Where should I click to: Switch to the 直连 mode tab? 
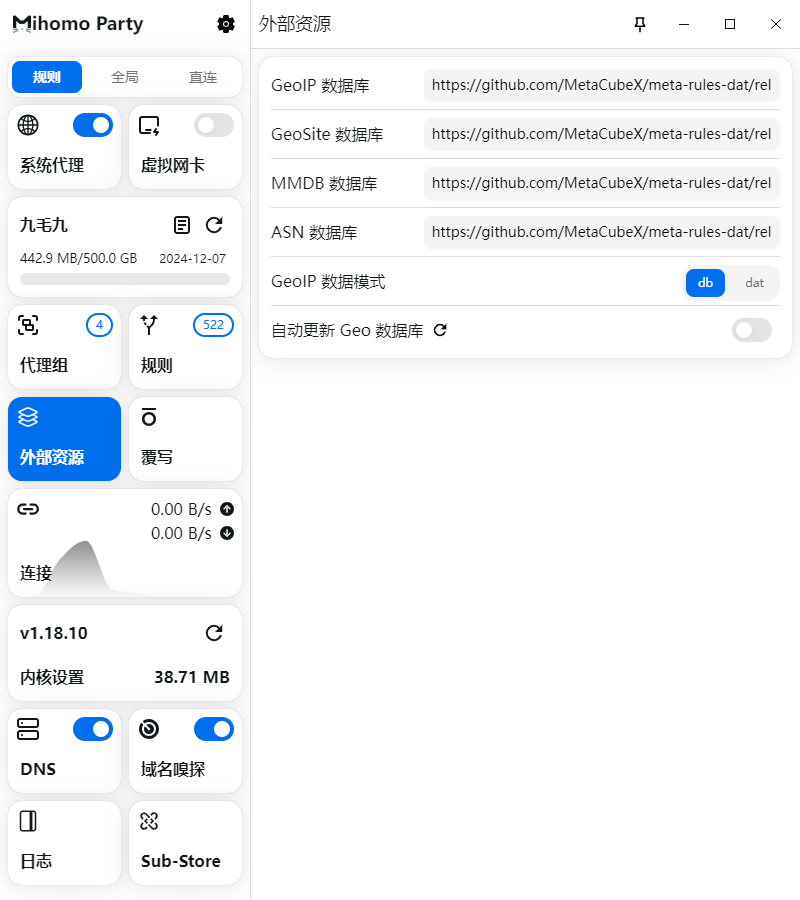(x=203, y=77)
